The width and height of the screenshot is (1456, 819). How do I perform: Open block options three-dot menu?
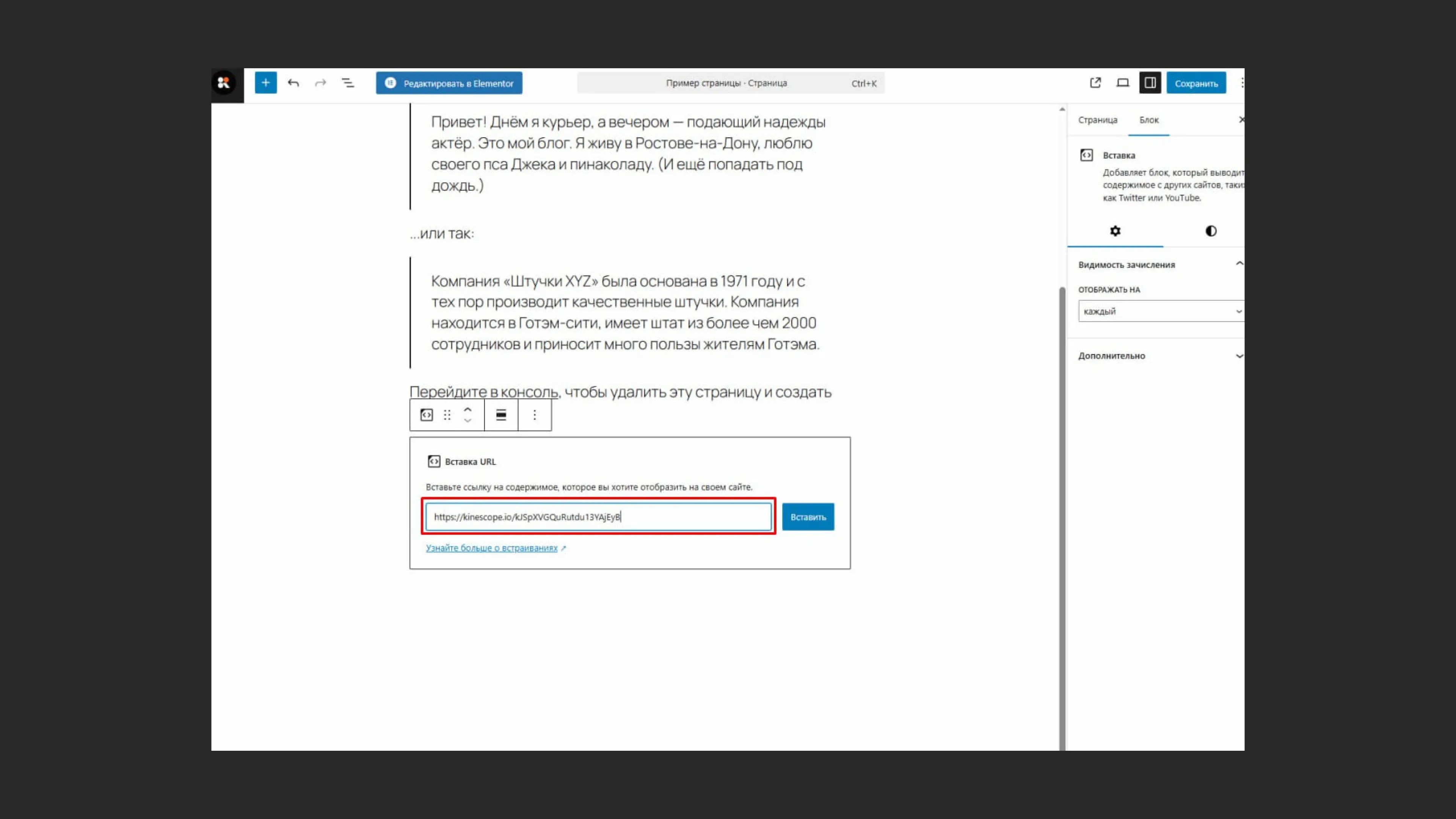coord(534,416)
